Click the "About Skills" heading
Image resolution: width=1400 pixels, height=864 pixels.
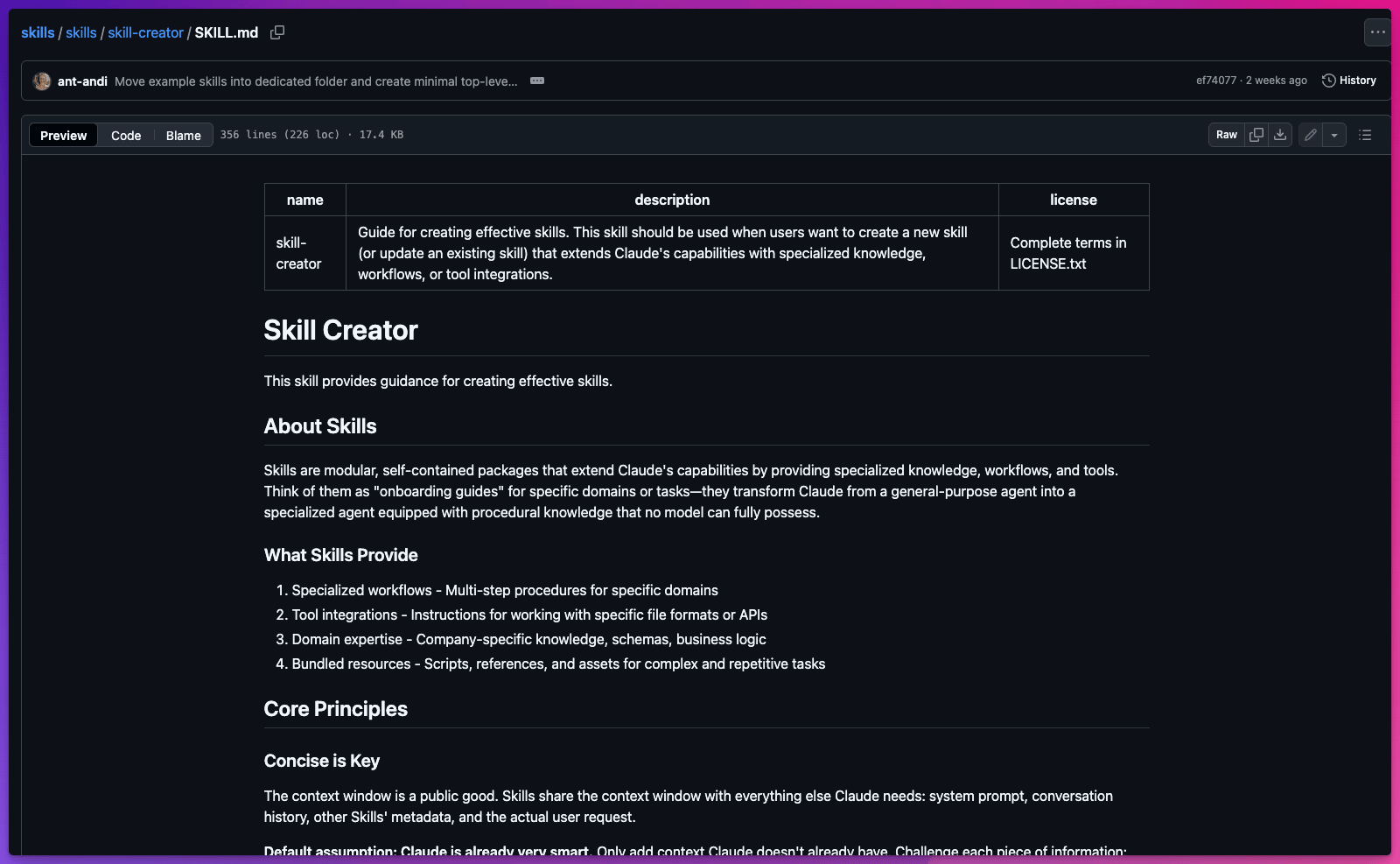[x=320, y=426]
